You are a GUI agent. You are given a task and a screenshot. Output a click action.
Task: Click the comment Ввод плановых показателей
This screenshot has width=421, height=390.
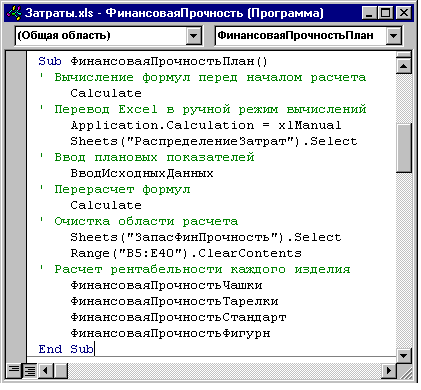click(x=154, y=157)
